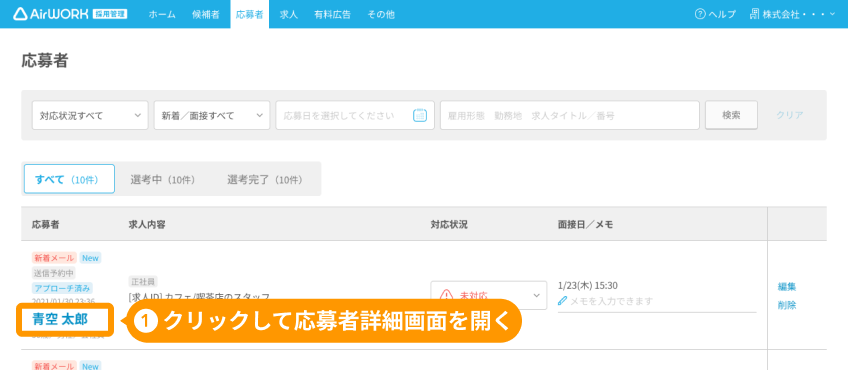This screenshot has width=848, height=370.
Task: Click the application date input field
Action: pos(355,115)
